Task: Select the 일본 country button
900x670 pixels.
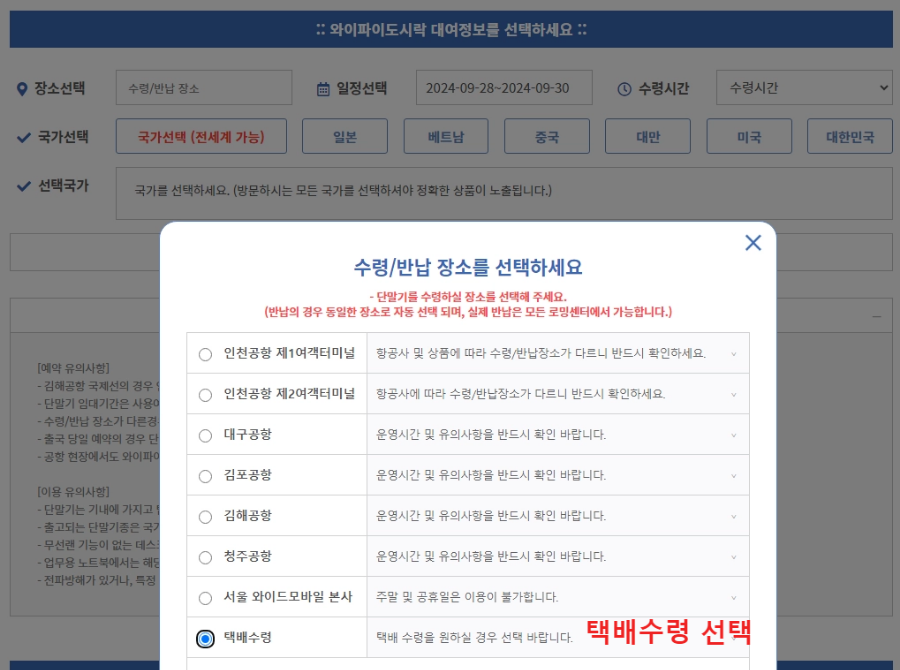Action: coord(345,137)
